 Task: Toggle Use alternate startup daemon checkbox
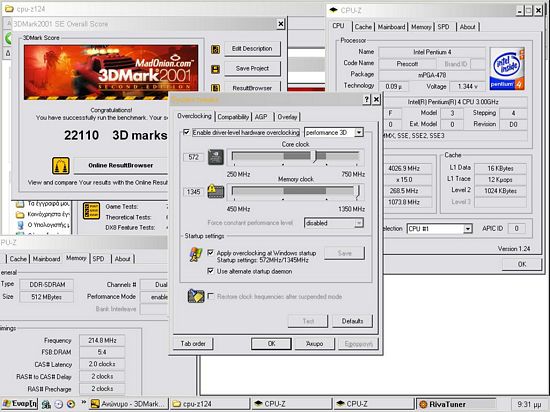(x=210, y=271)
